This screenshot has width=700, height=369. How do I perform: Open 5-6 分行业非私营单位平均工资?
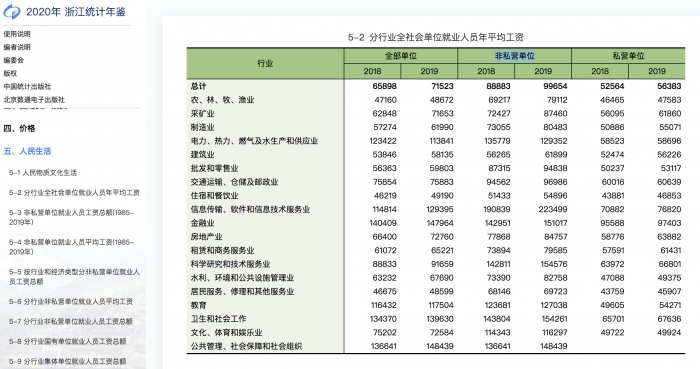click(x=71, y=302)
